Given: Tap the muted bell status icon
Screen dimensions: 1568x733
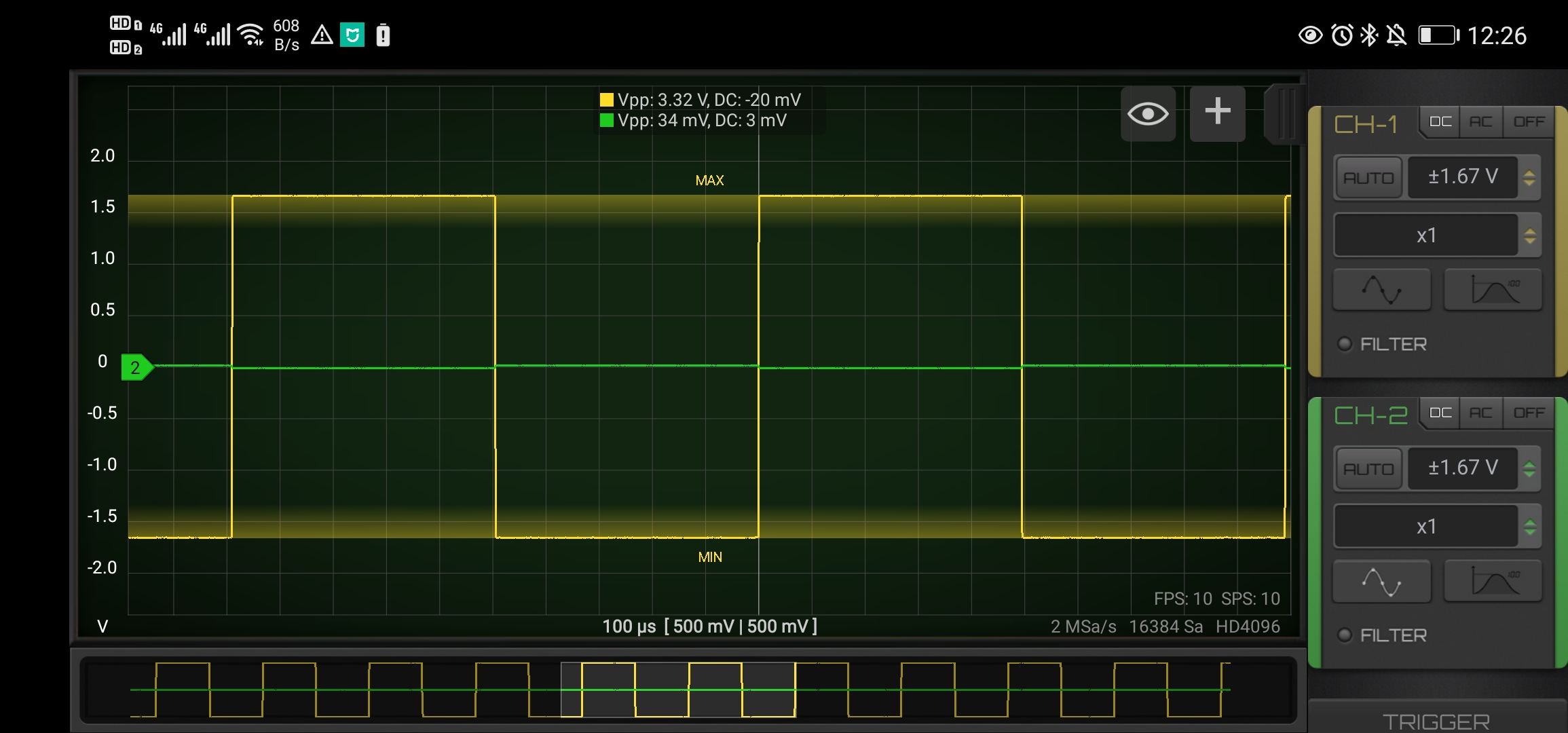Looking at the screenshot, I should [1396, 35].
